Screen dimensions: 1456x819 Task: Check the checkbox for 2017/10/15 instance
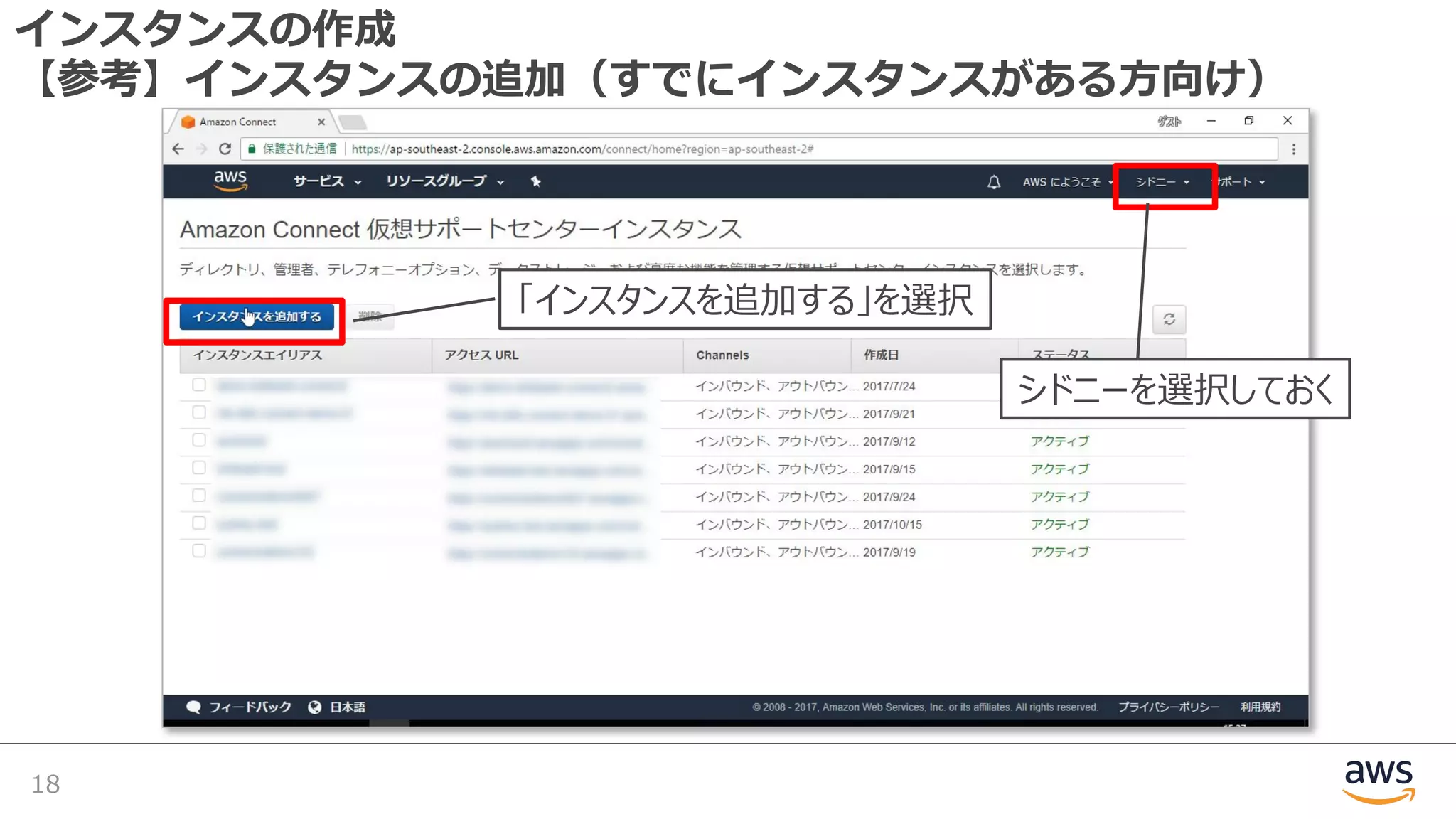[x=199, y=523]
